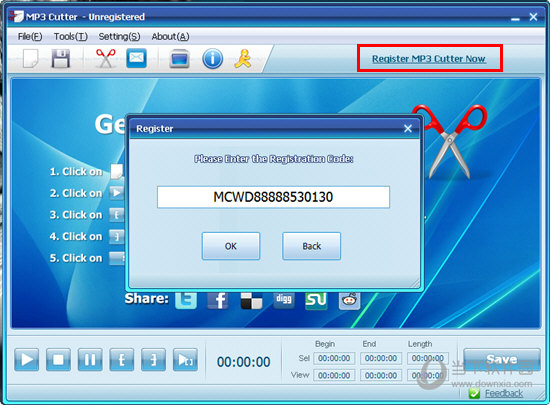Viewport: 550px width, 405px height.
Task: Click the Sel Begin time field
Action: click(334, 358)
